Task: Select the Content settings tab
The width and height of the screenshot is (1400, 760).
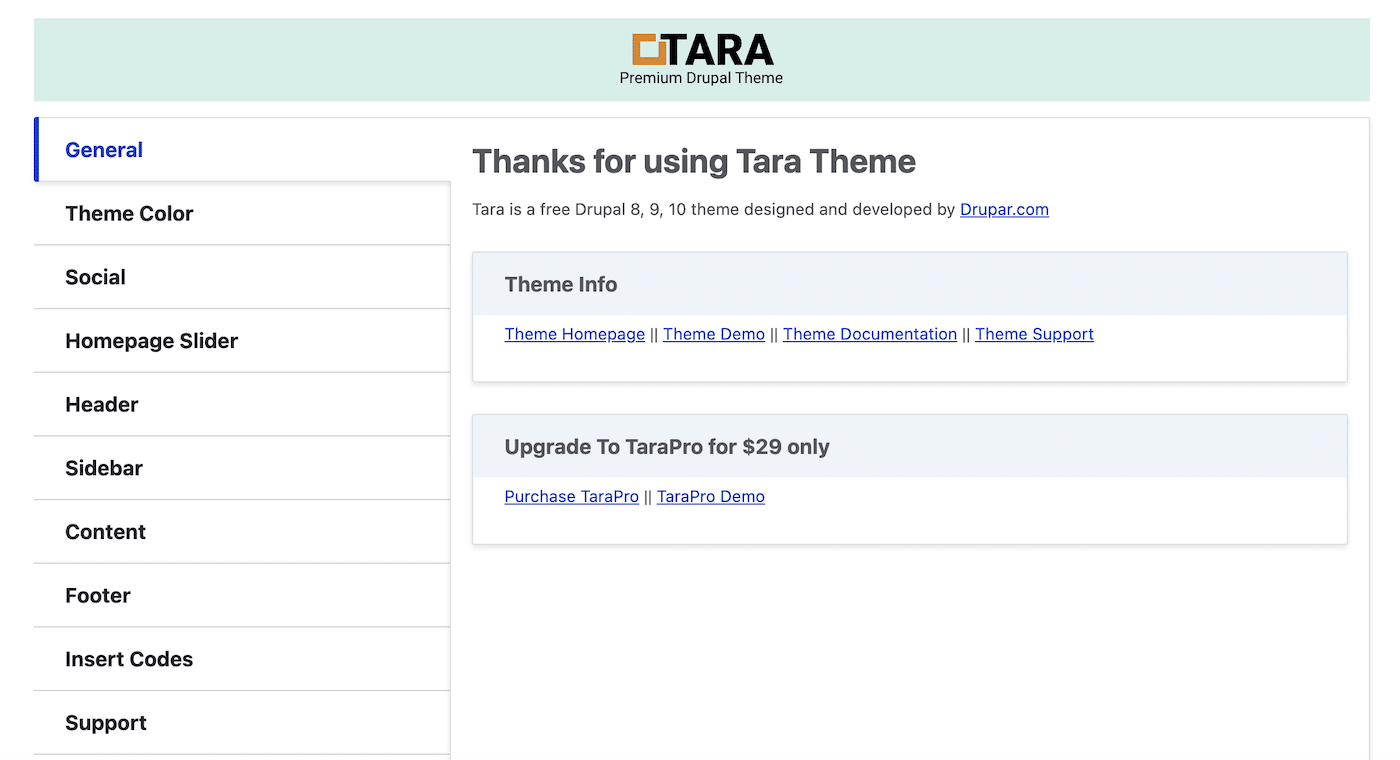Action: pos(105,531)
